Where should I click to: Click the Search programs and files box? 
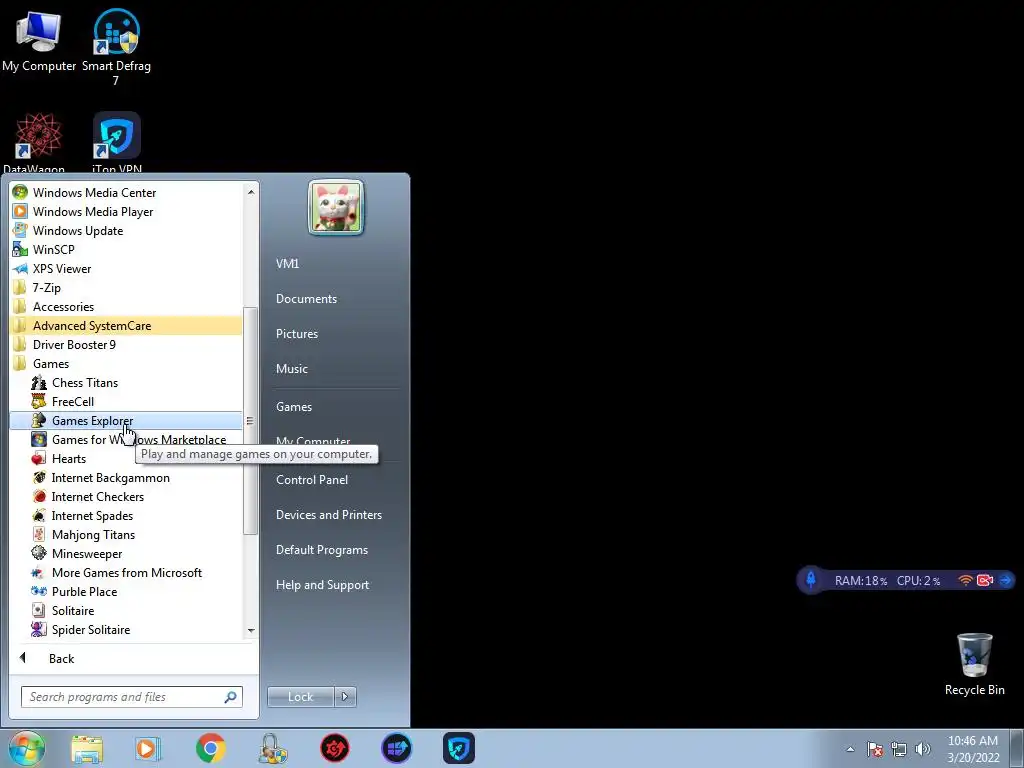pos(131,697)
